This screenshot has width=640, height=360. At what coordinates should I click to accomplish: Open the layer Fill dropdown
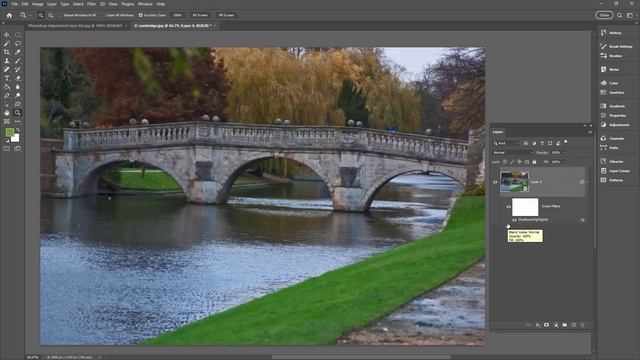tap(564, 162)
